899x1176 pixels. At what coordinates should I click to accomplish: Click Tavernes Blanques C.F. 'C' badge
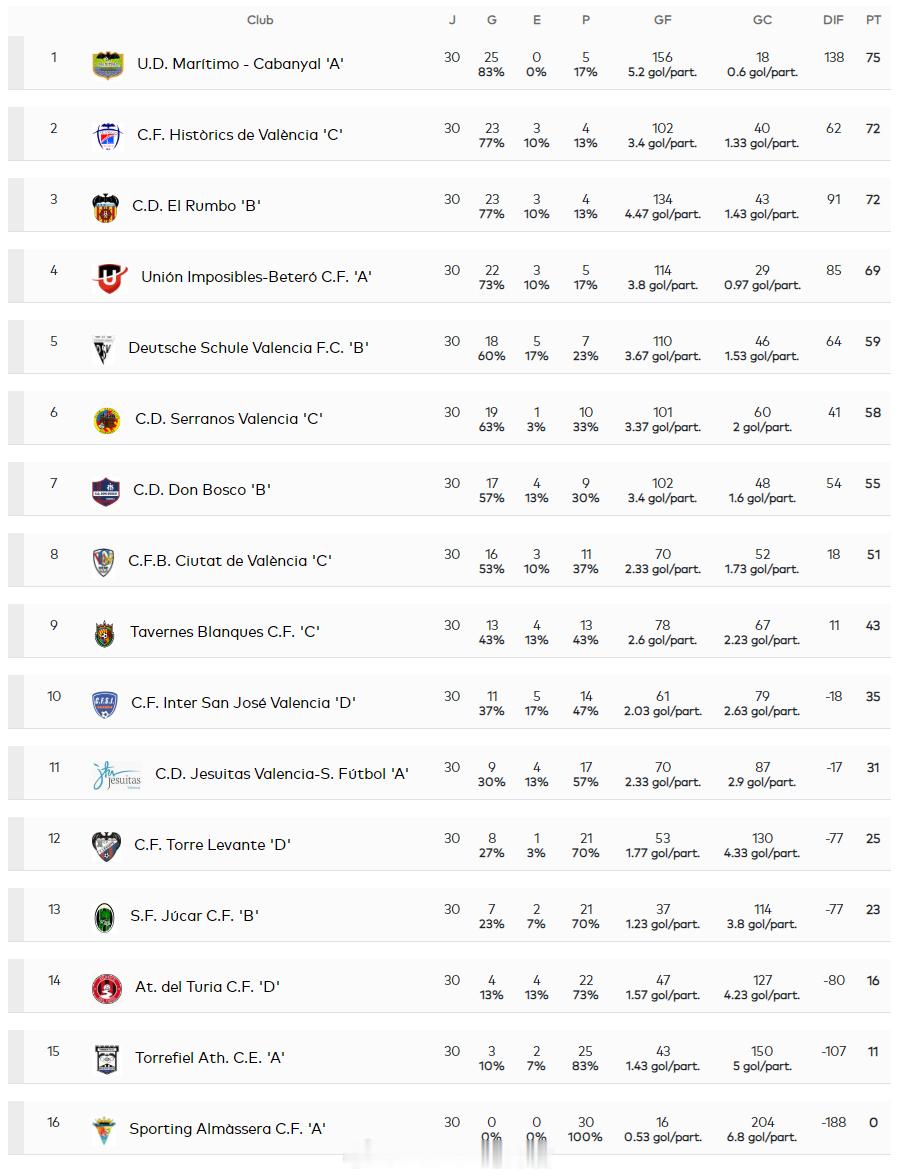tap(104, 633)
